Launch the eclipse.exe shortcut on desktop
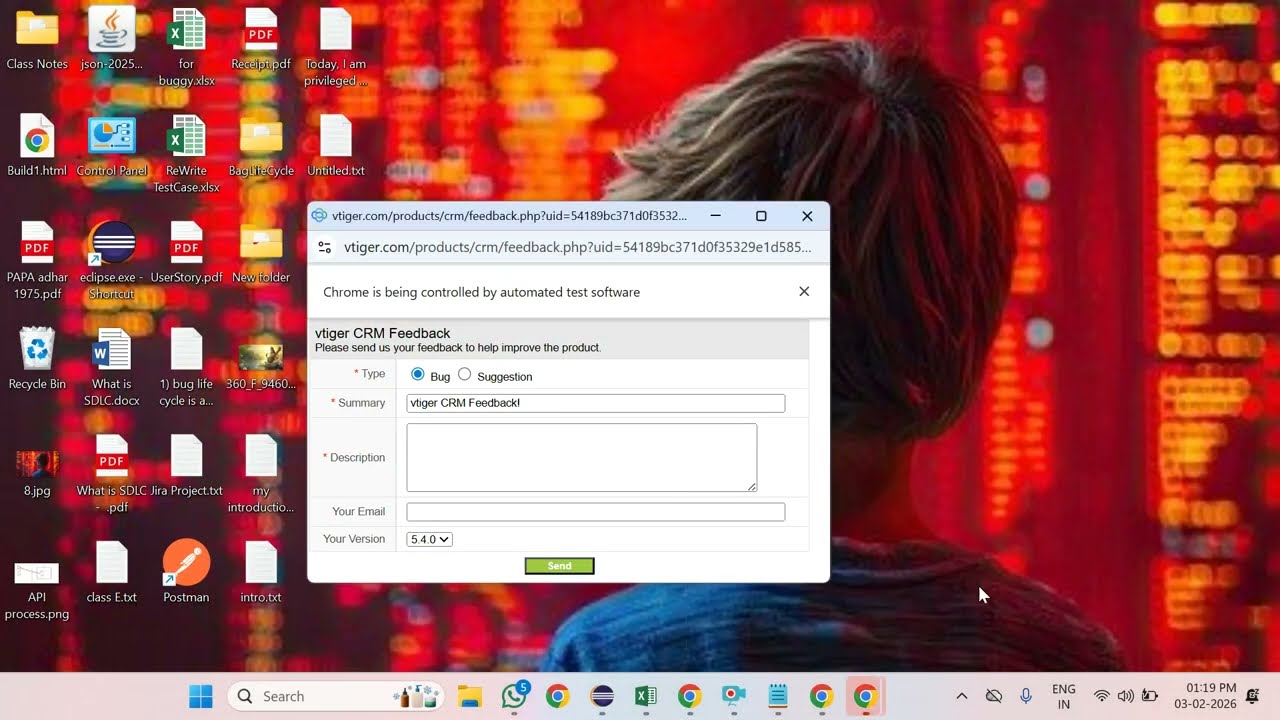 [x=112, y=243]
